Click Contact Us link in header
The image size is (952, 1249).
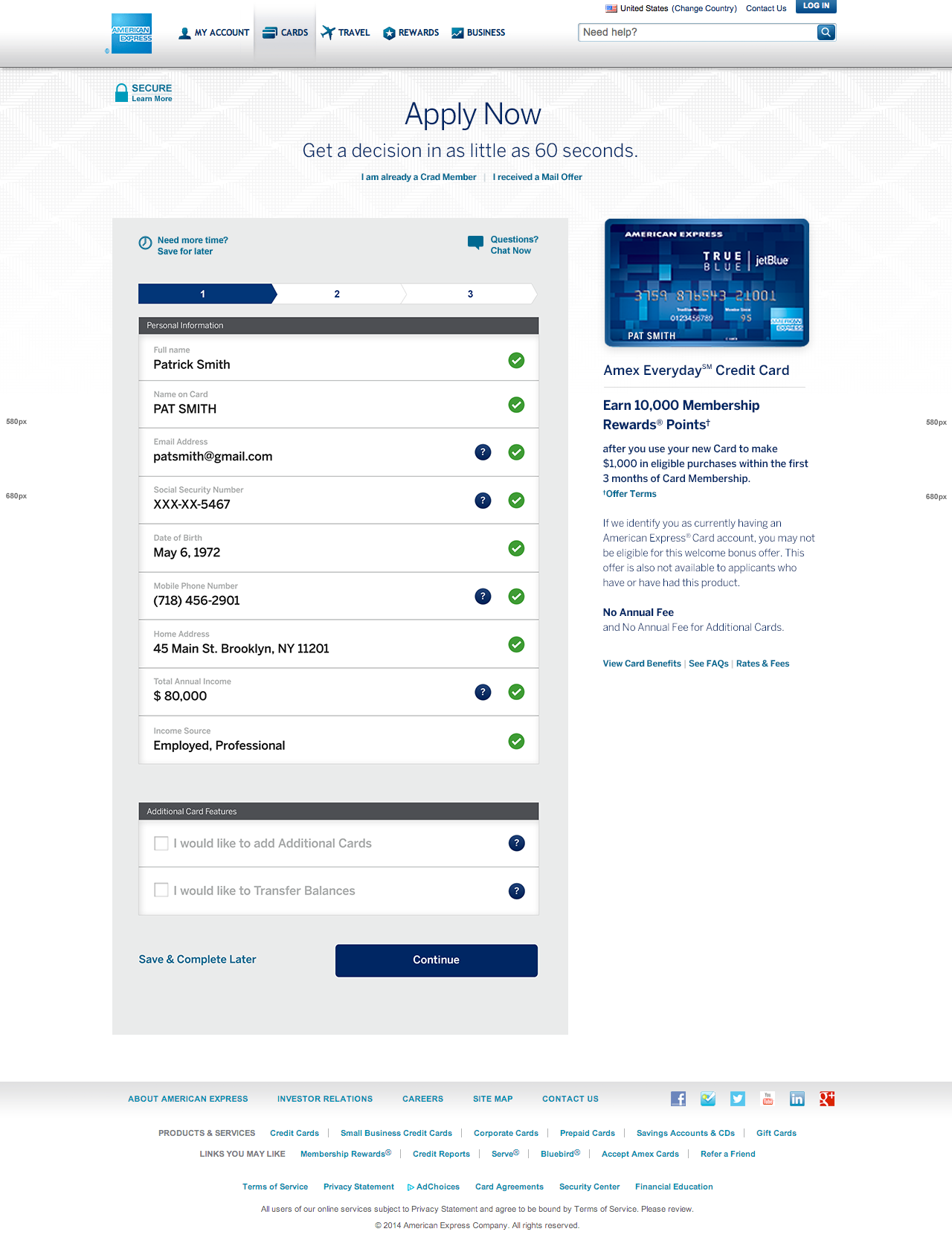click(x=766, y=9)
